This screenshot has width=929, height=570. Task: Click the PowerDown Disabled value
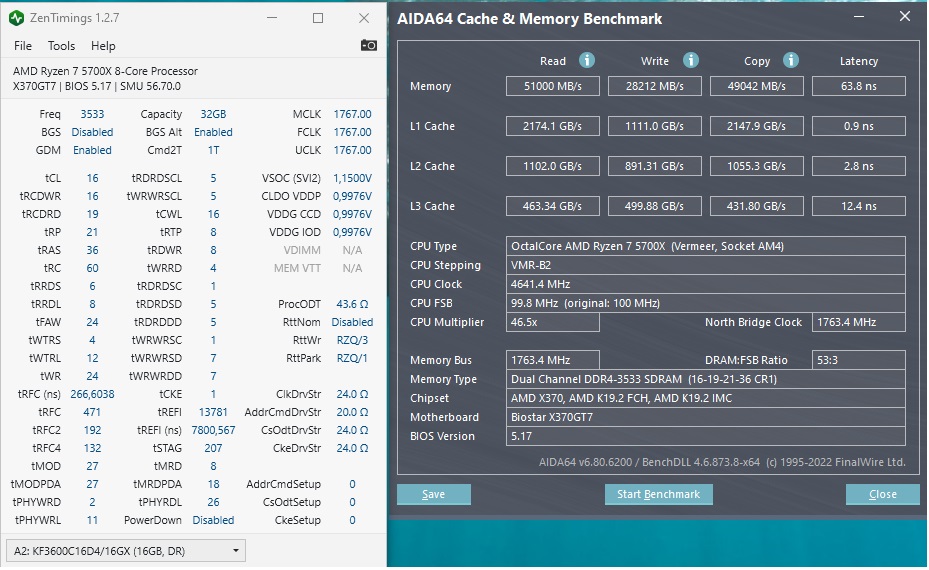tap(213, 520)
